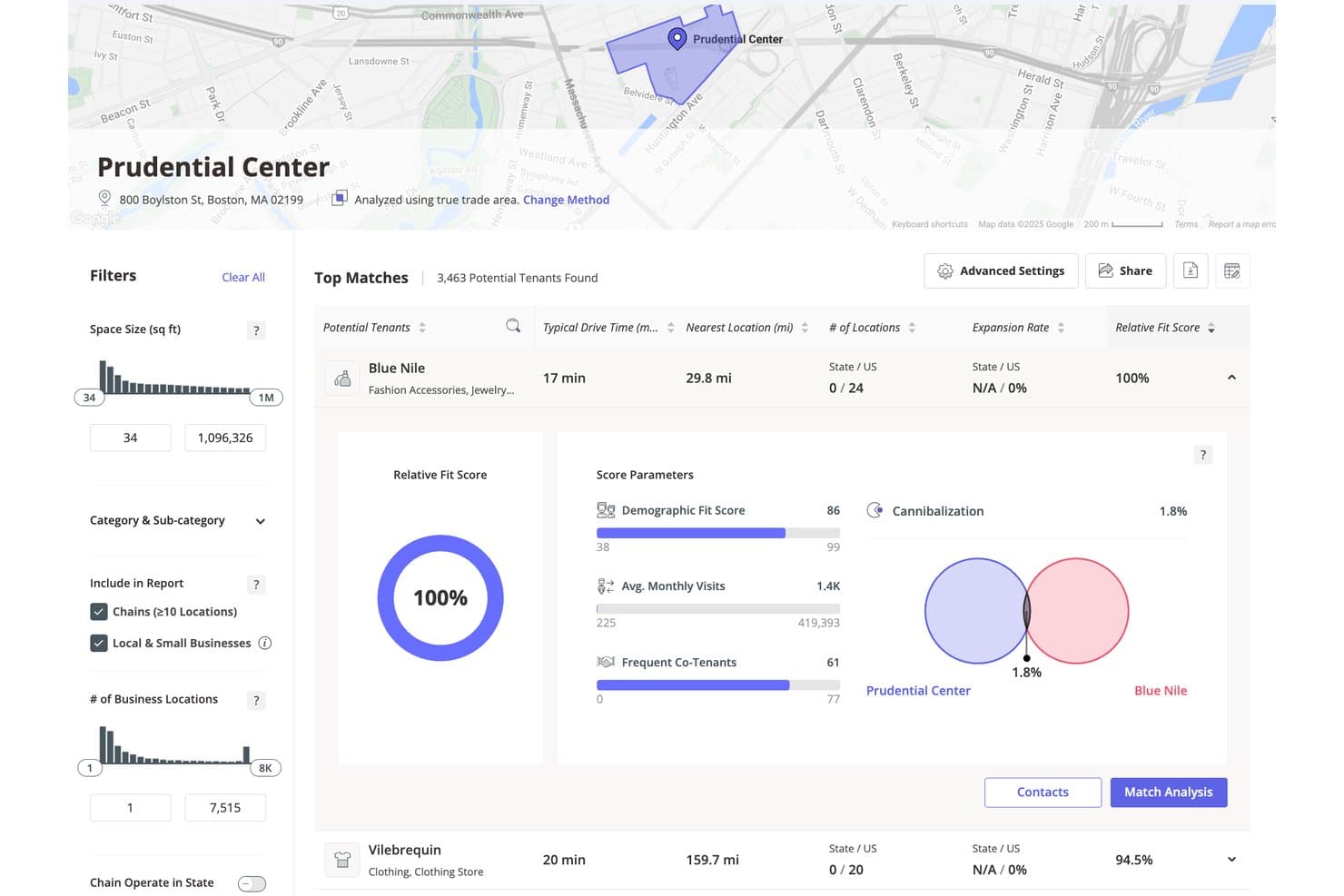Open the table view icon next to download
The width and height of the screenshot is (1344, 896).
(x=1232, y=271)
